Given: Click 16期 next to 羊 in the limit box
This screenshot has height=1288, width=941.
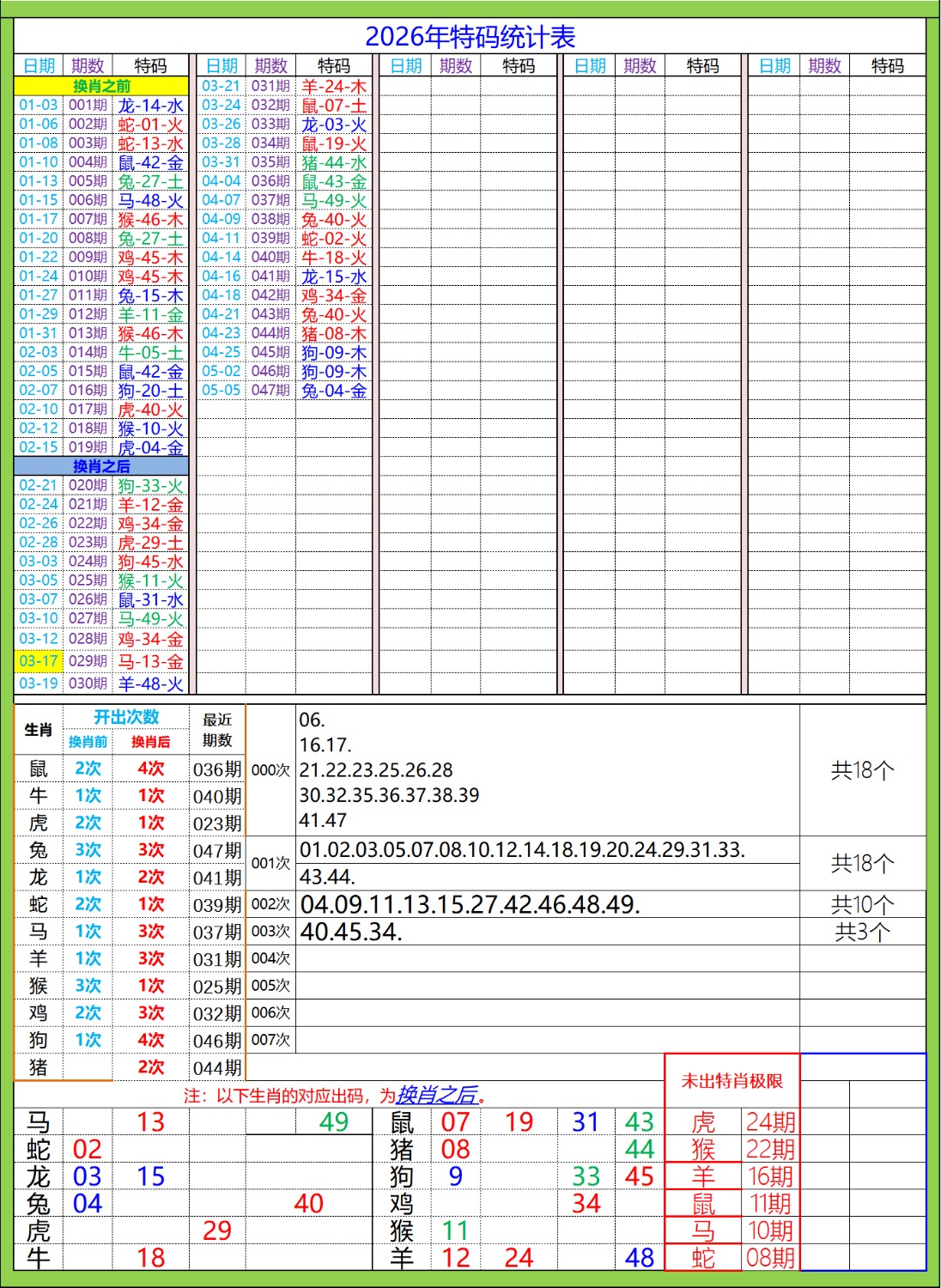Looking at the screenshot, I should click(x=770, y=1176).
